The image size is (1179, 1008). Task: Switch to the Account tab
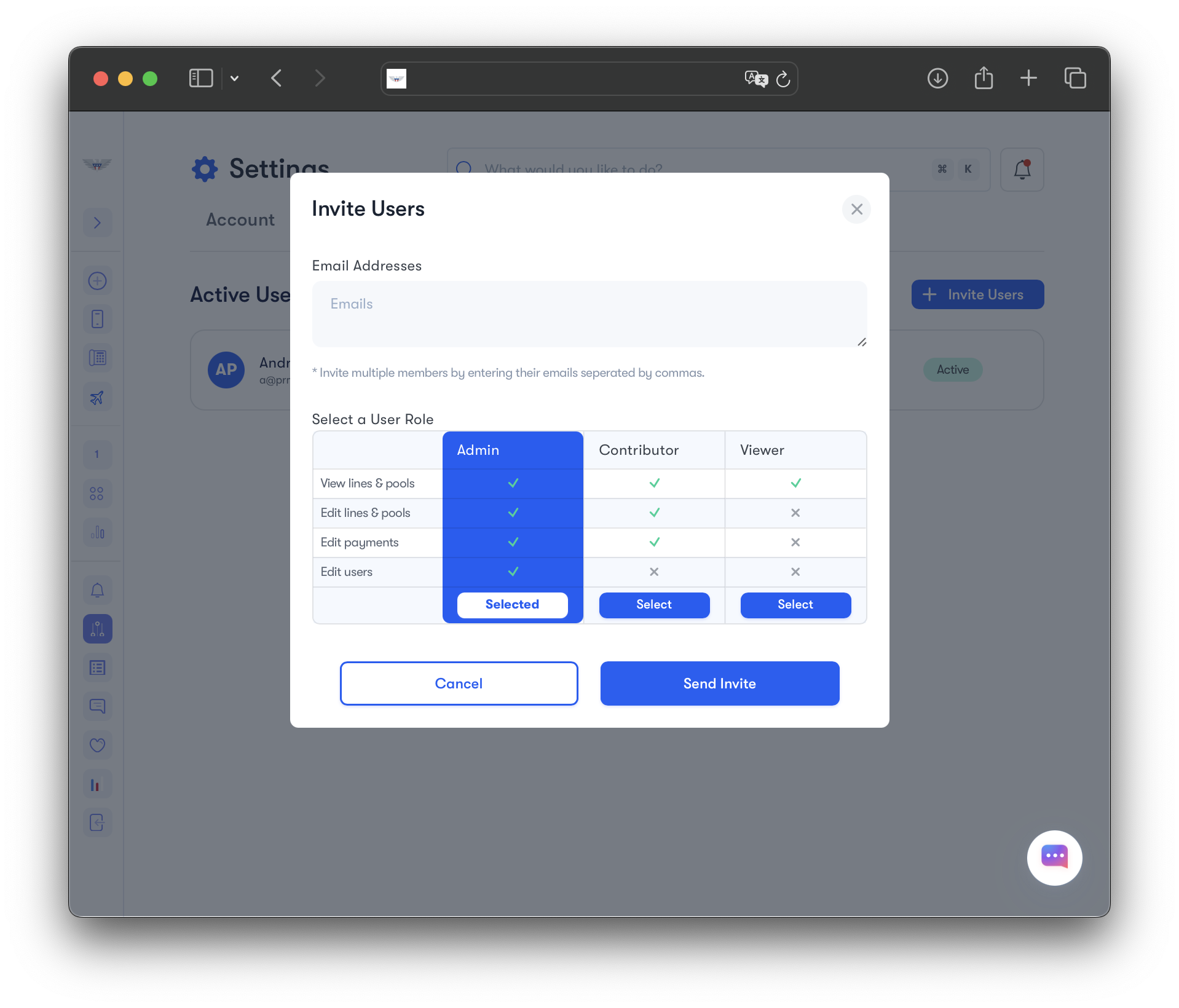point(240,220)
